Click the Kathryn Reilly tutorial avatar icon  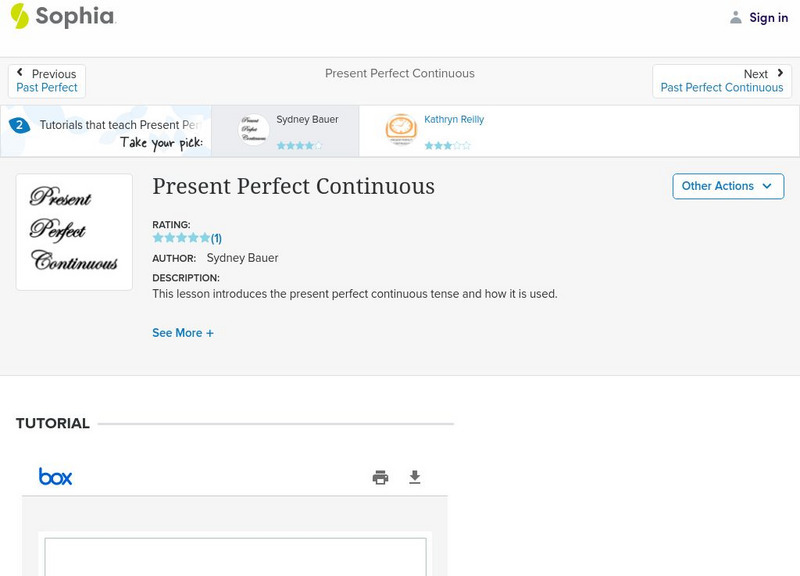click(401, 130)
